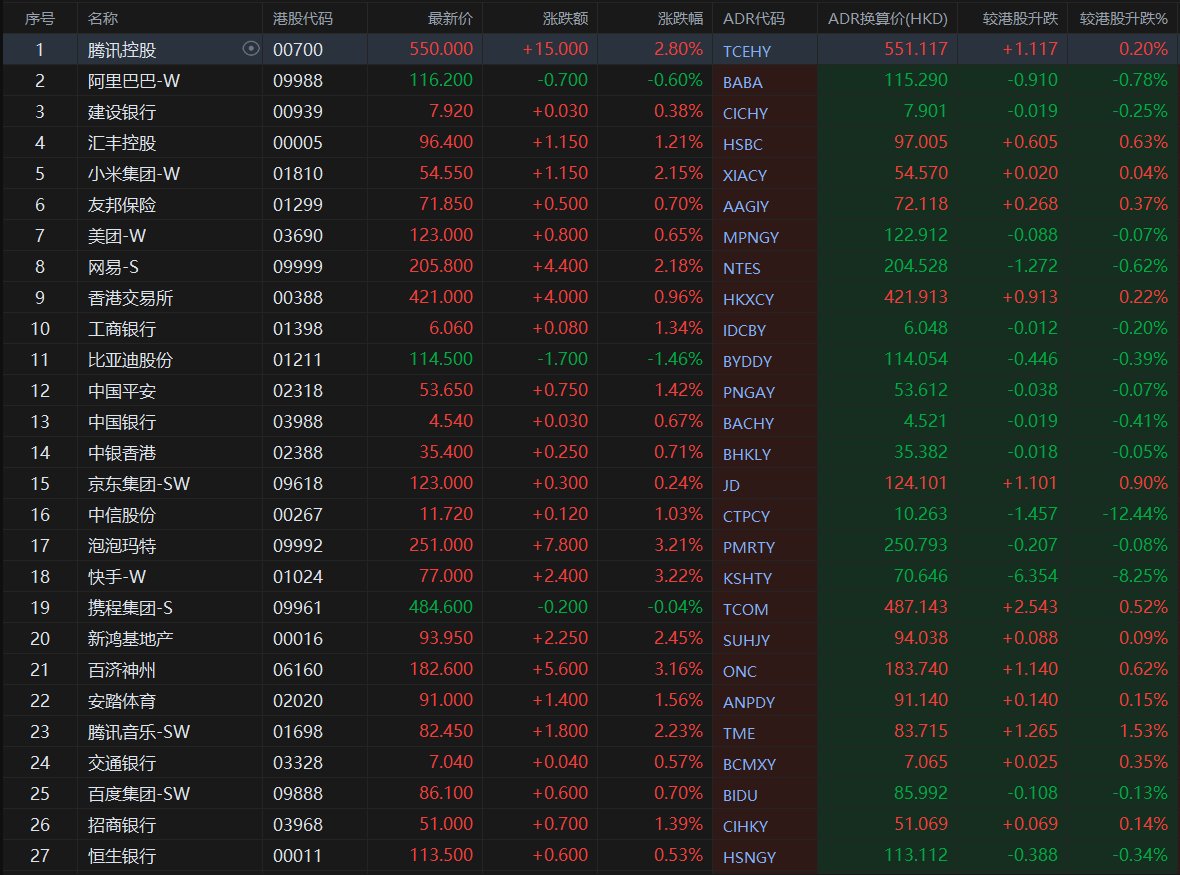The height and width of the screenshot is (875, 1180).
Task: Open the BABA ADR code
Action: point(743,82)
